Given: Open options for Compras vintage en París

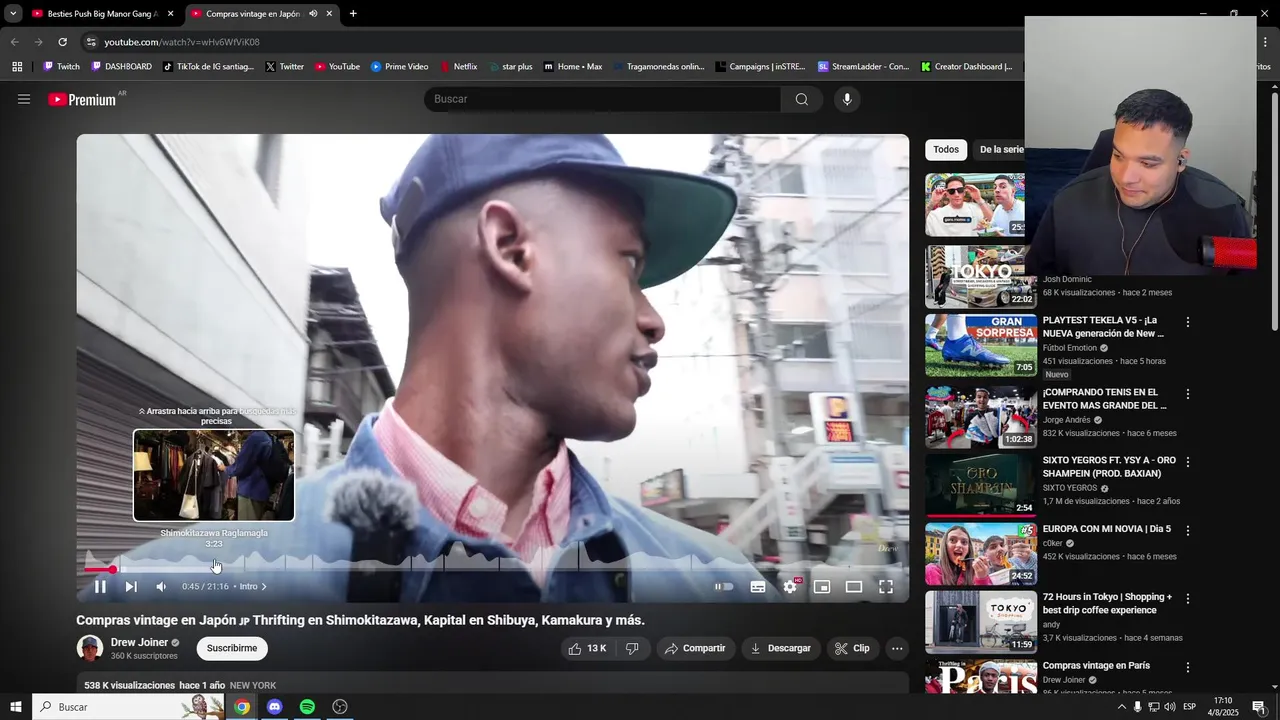Looking at the screenshot, I should click(x=1188, y=667).
